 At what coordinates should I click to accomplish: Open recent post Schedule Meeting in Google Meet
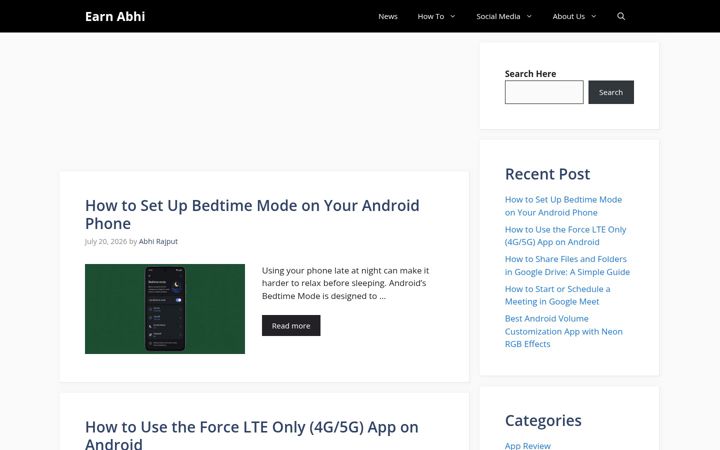[x=557, y=295]
